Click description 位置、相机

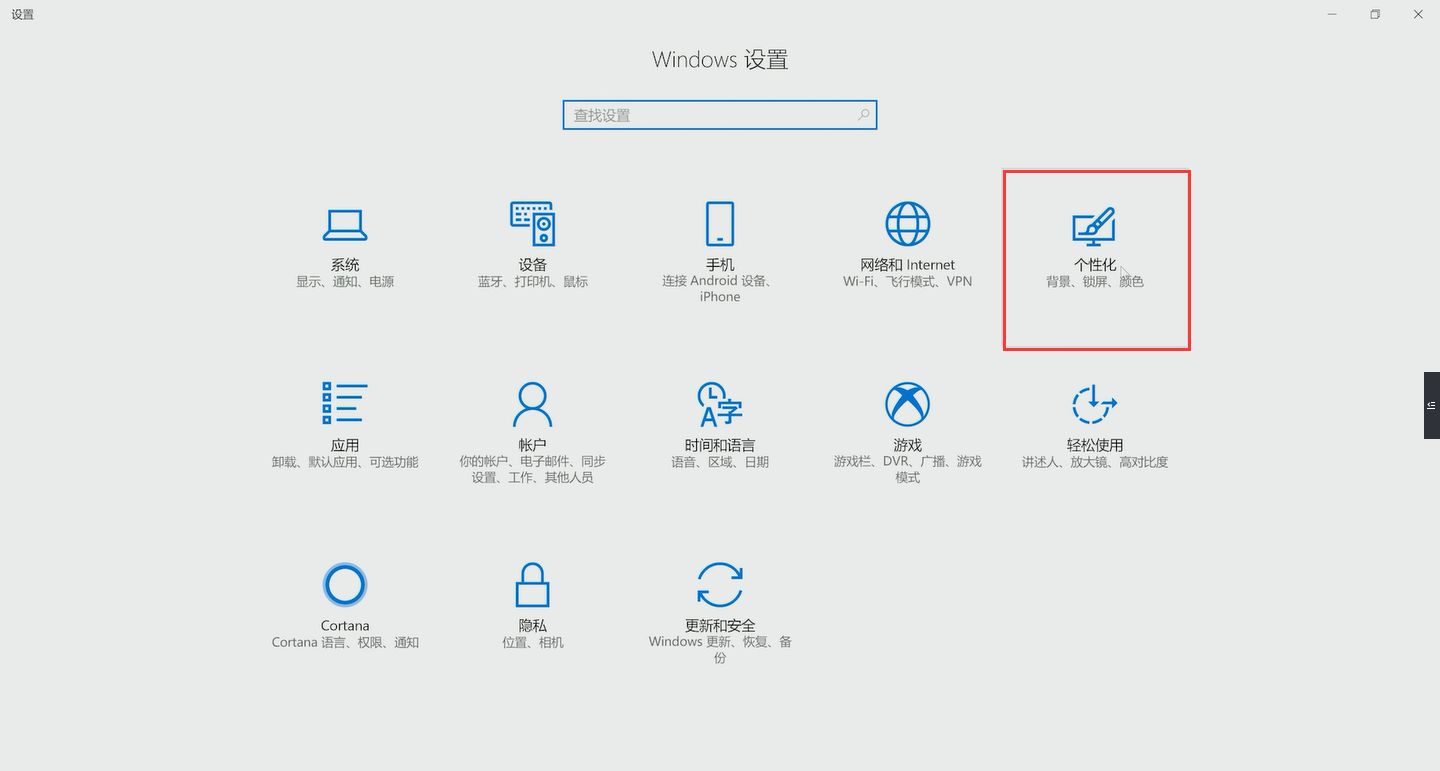532,642
